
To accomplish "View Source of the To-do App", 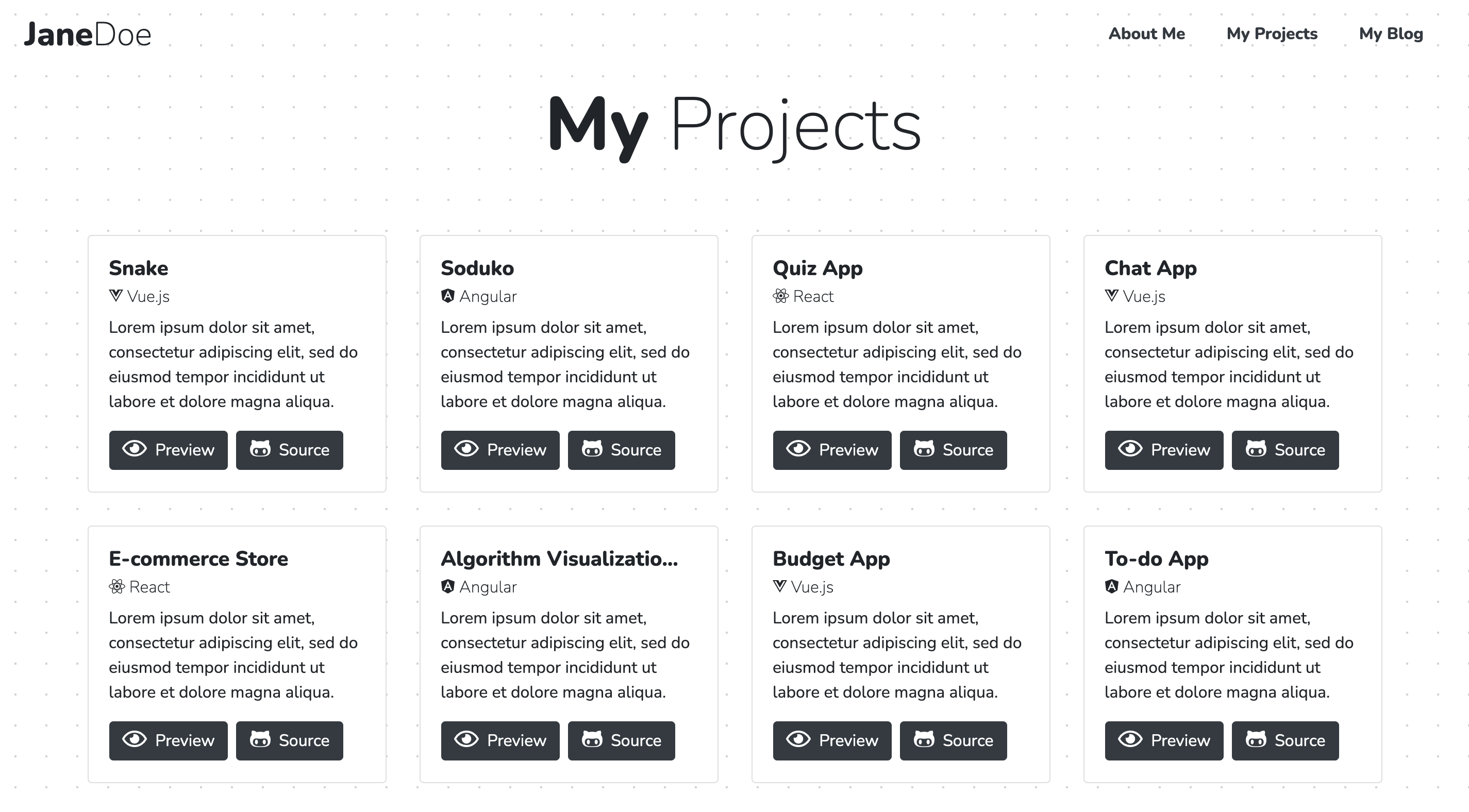I will pyautogui.click(x=1285, y=741).
